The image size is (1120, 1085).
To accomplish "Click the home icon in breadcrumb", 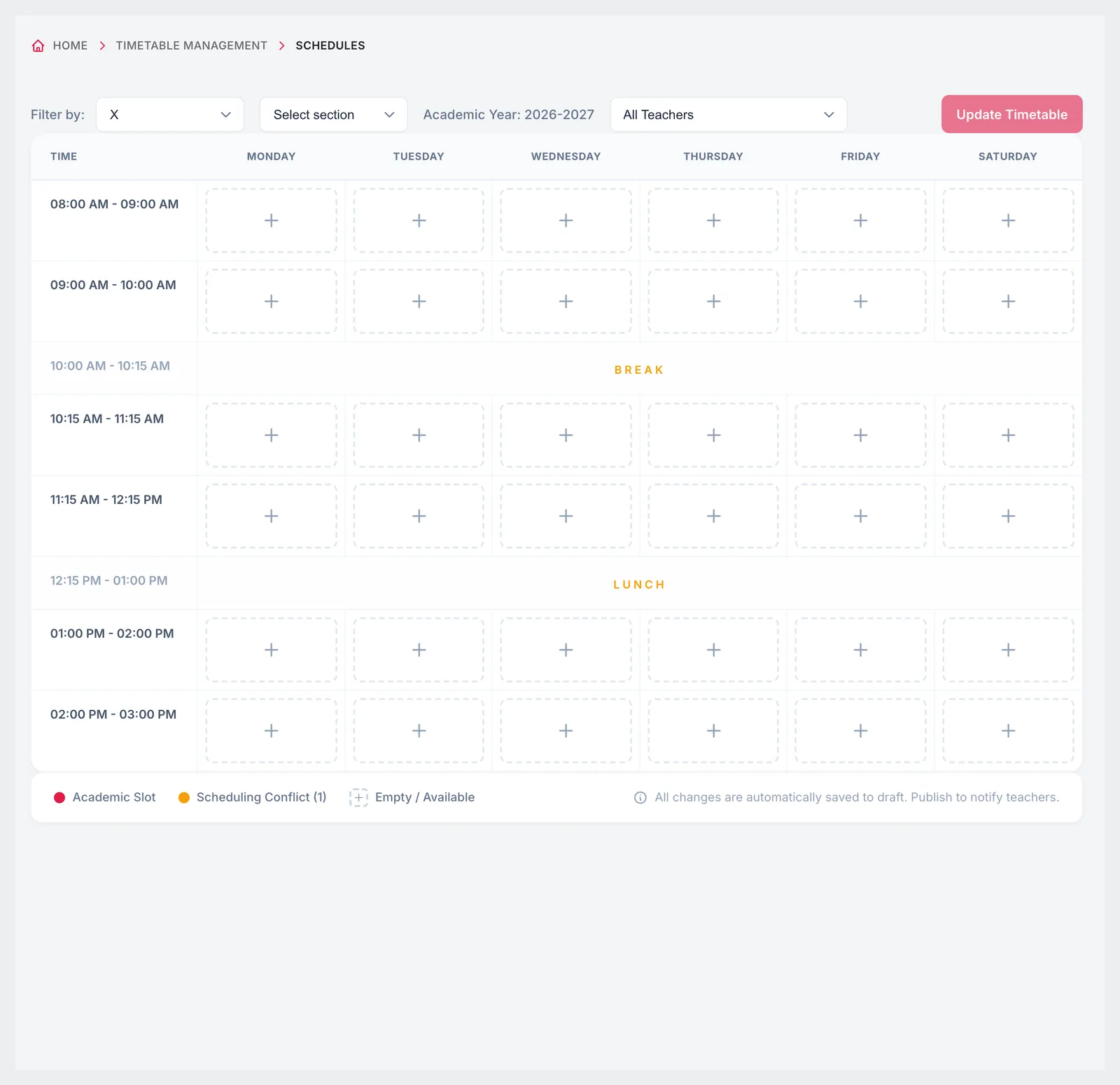I will coord(38,45).
